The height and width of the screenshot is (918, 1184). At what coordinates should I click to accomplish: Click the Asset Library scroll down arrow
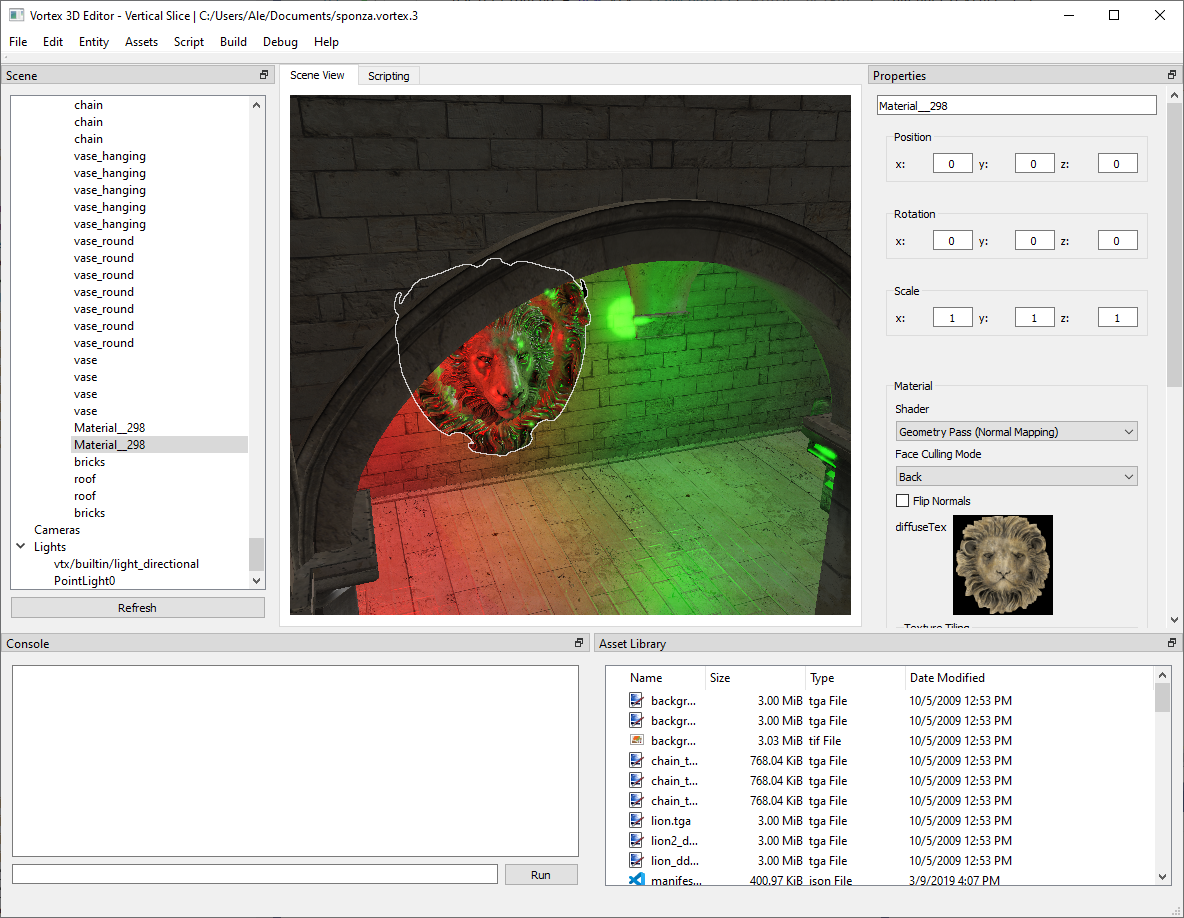click(1162, 876)
